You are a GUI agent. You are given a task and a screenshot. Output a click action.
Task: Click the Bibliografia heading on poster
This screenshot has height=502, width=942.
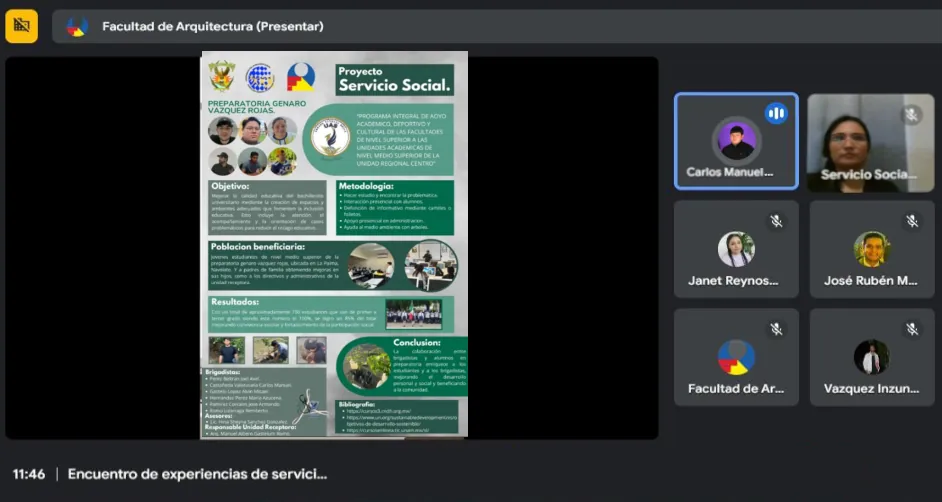point(357,404)
